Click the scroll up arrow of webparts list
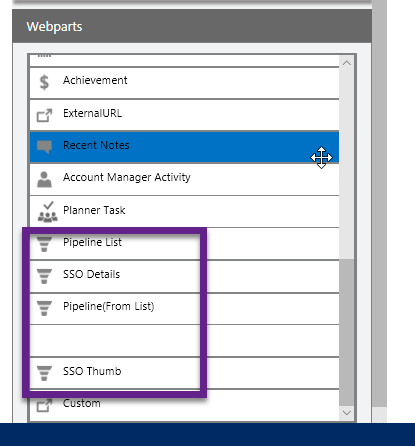Viewport: 415px width, 446px height. coord(347,63)
